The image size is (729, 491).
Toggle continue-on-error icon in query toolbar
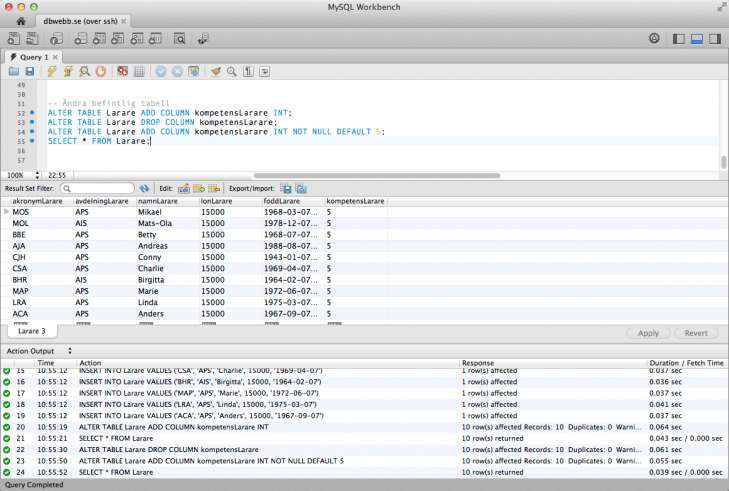122,71
